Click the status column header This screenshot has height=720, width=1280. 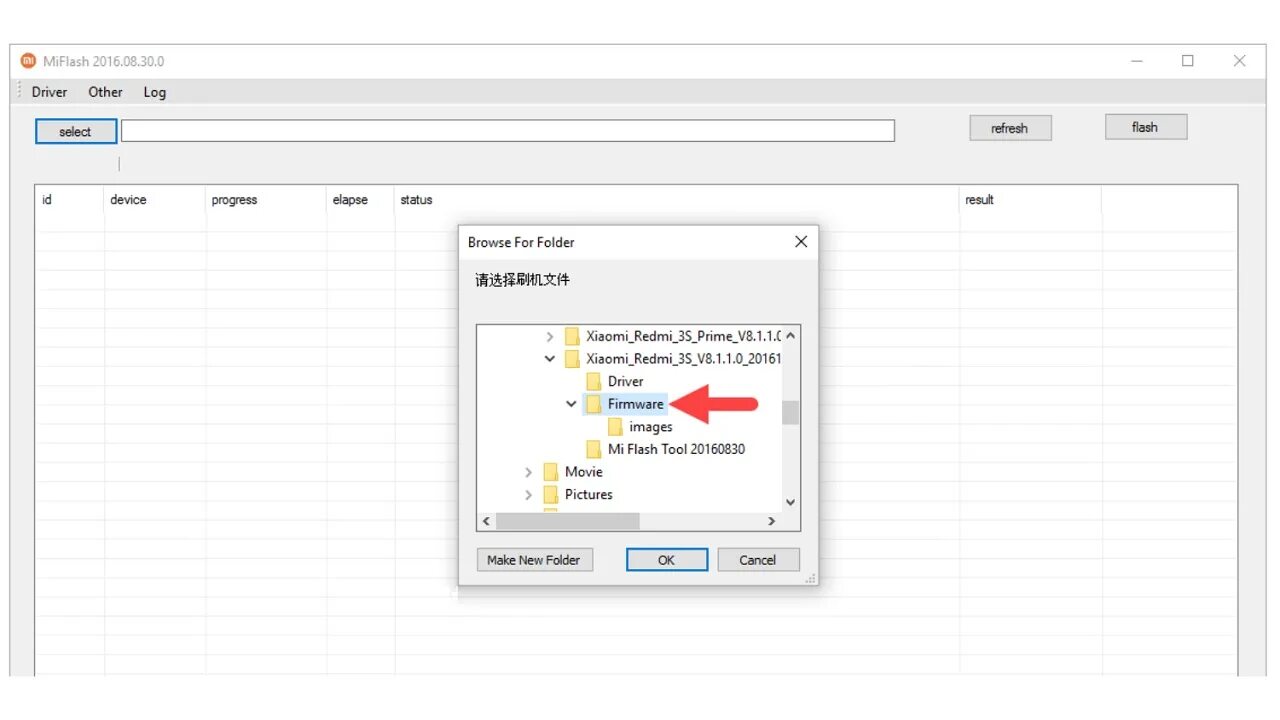tap(677, 200)
